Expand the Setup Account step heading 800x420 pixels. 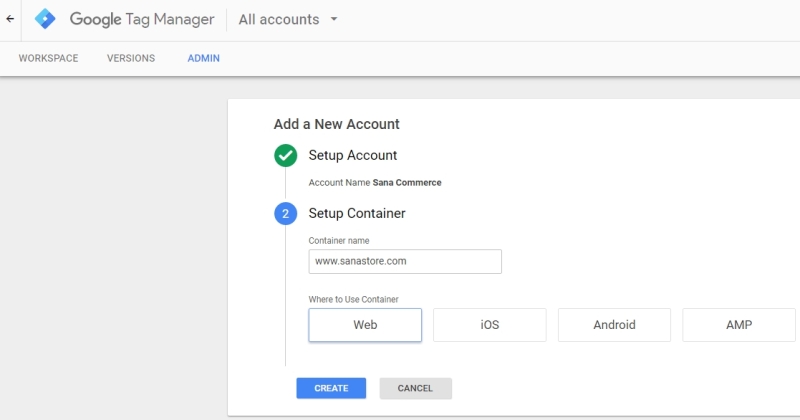click(x=352, y=155)
